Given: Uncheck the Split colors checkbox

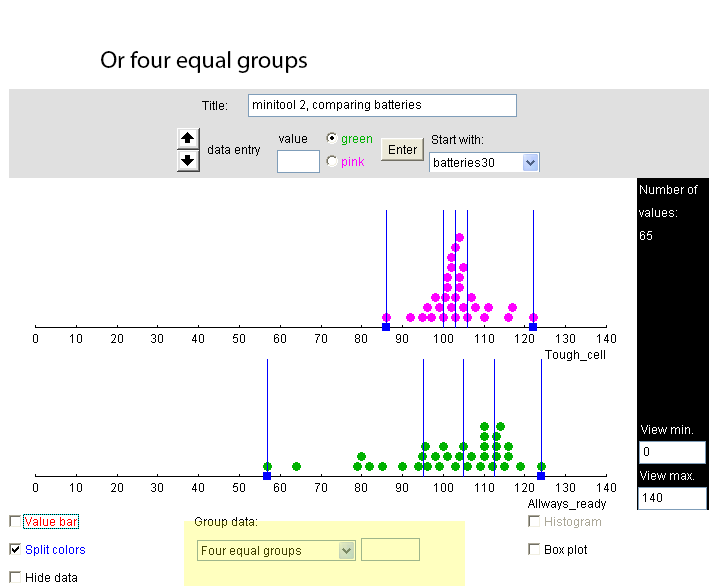Looking at the screenshot, I should click(x=15, y=549).
